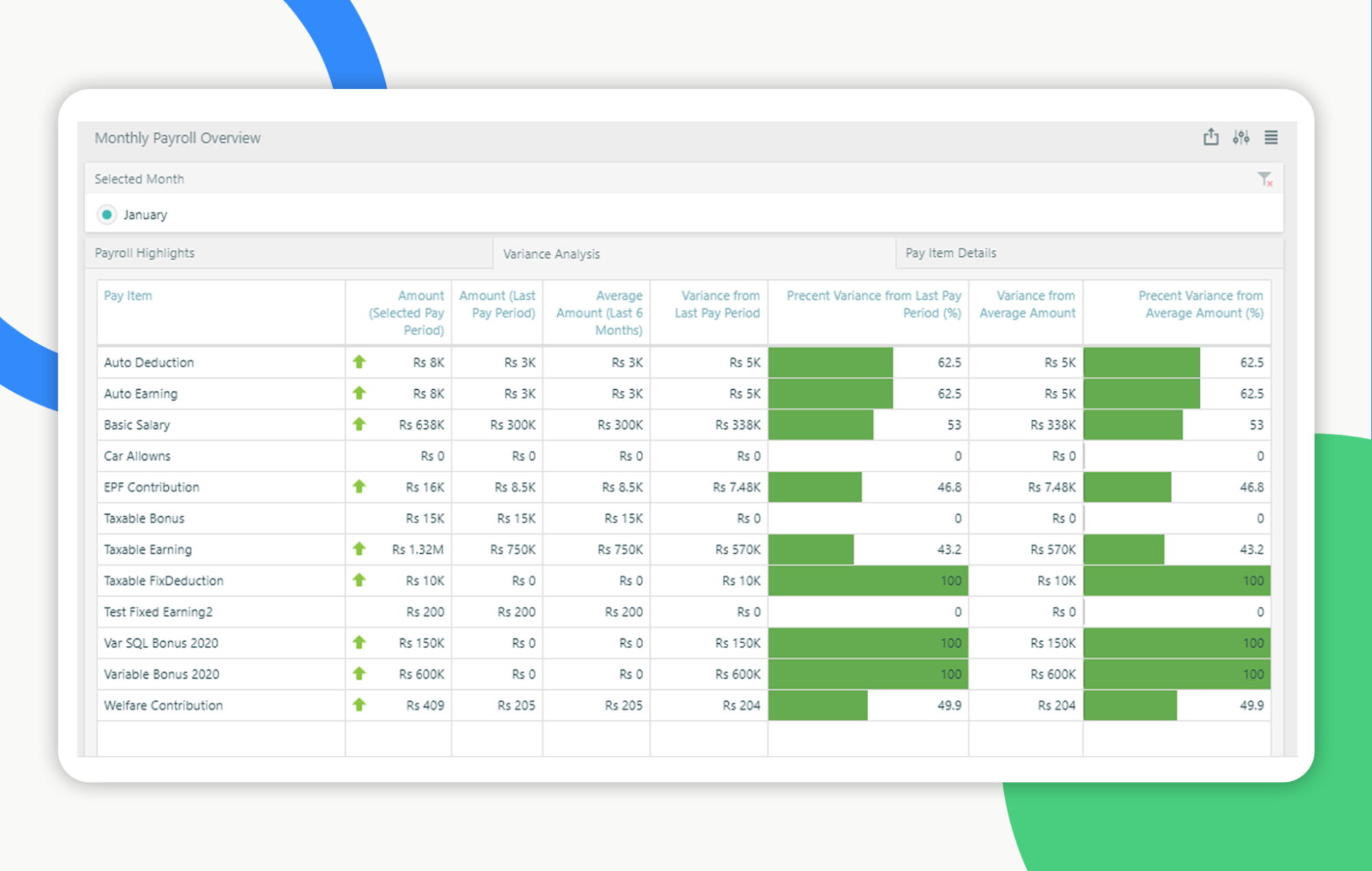Select the Monthly Payroll Overview title

click(x=177, y=137)
